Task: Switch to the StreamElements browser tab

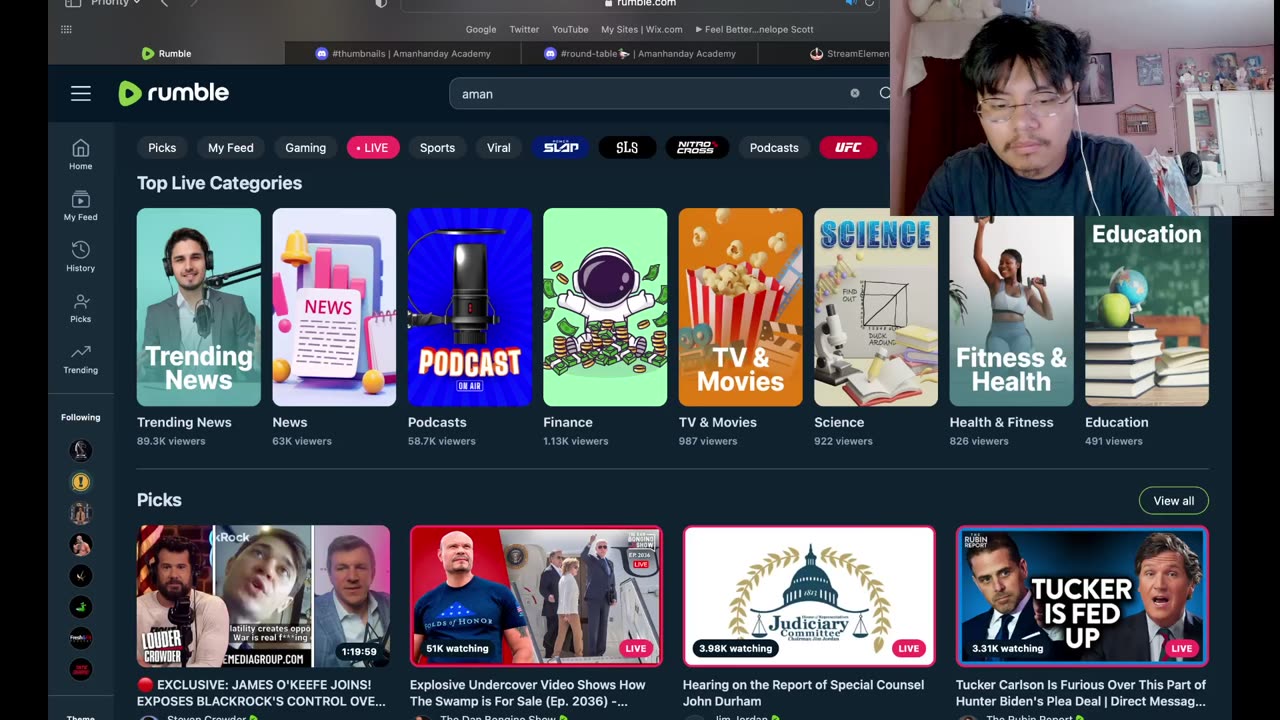Action: click(825, 53)
